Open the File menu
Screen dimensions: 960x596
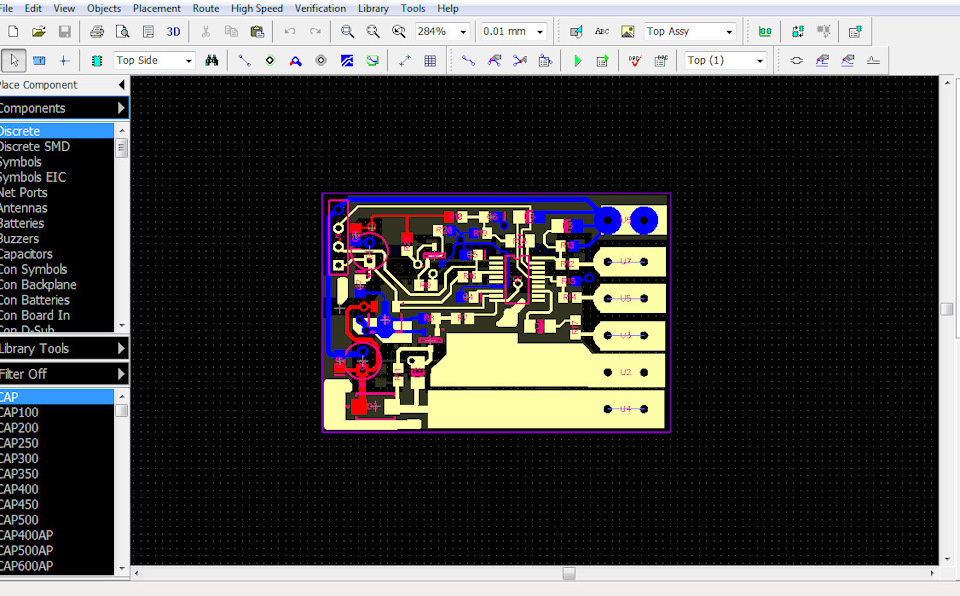tap(6, 9)
